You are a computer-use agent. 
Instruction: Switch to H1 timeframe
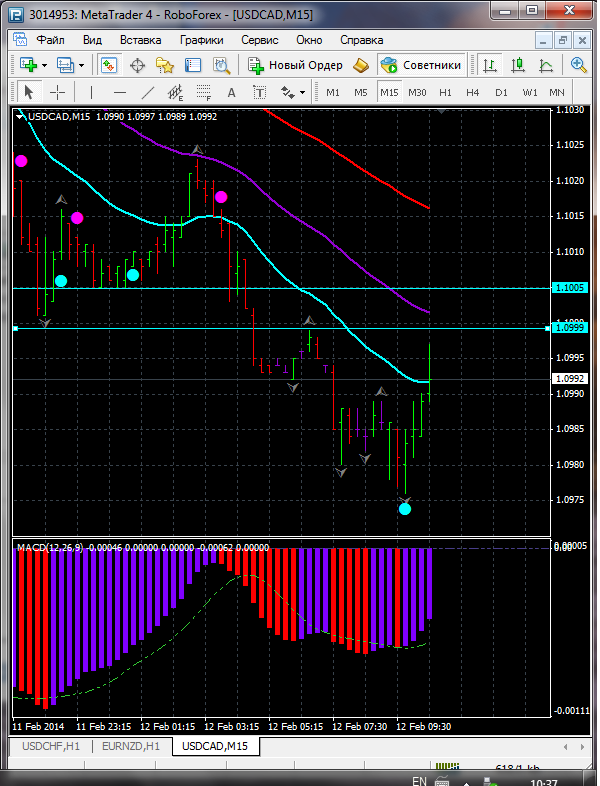point(445,93)
